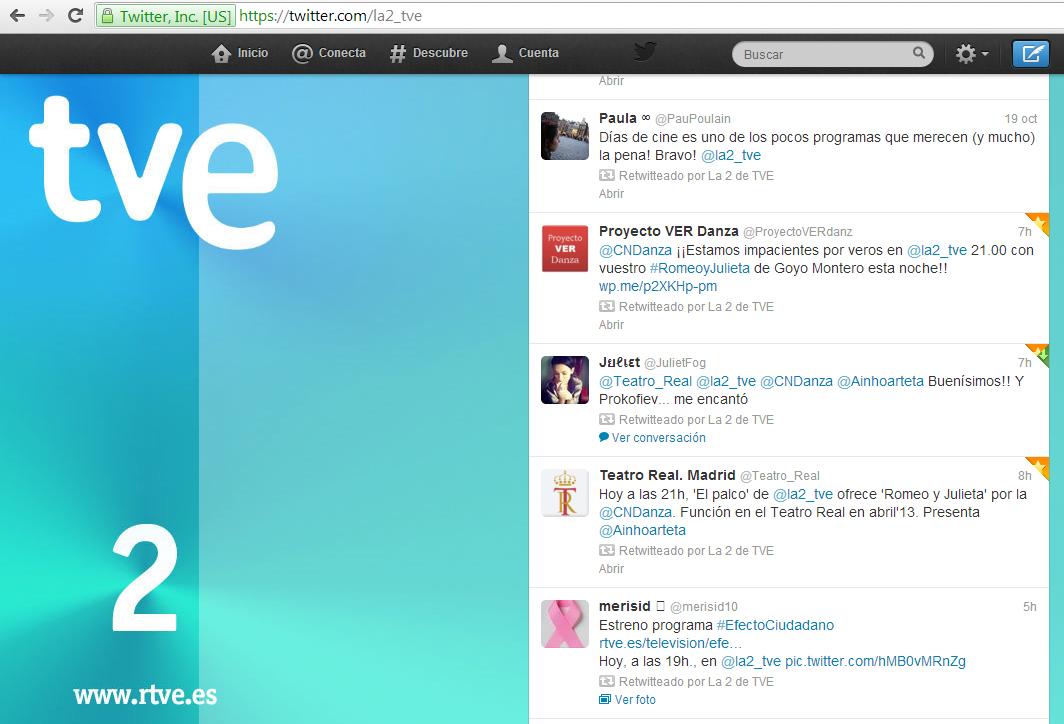Click Ver foto on merisid tweet
Screen dimensions: 1064x724
[x=634, y=699]
